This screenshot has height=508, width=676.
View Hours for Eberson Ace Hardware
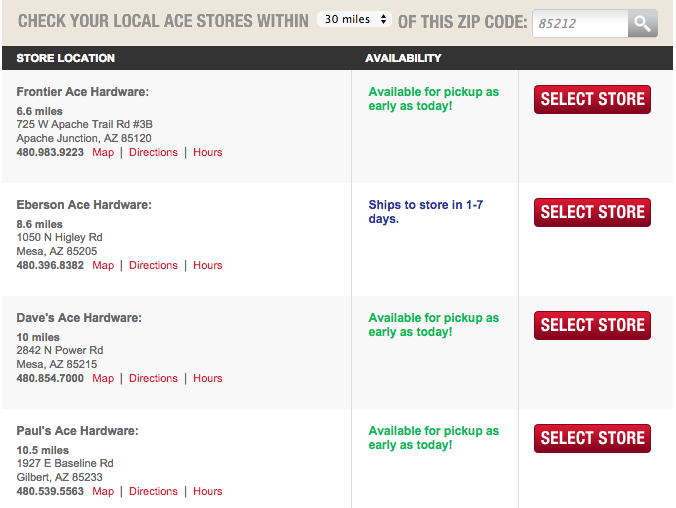point(207,265)
